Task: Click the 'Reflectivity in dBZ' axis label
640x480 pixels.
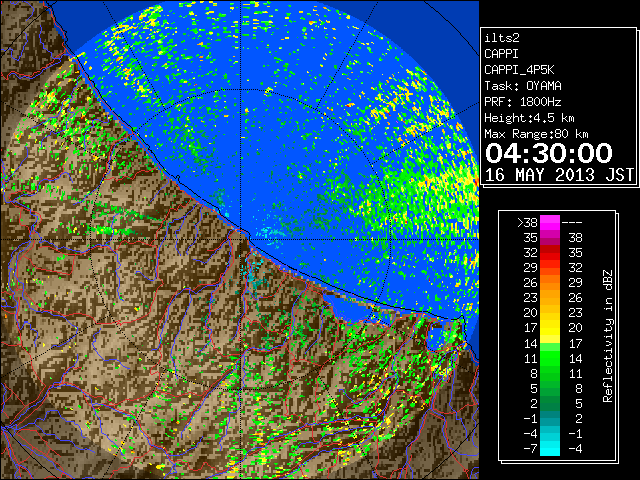Action: tap(608, 336)
